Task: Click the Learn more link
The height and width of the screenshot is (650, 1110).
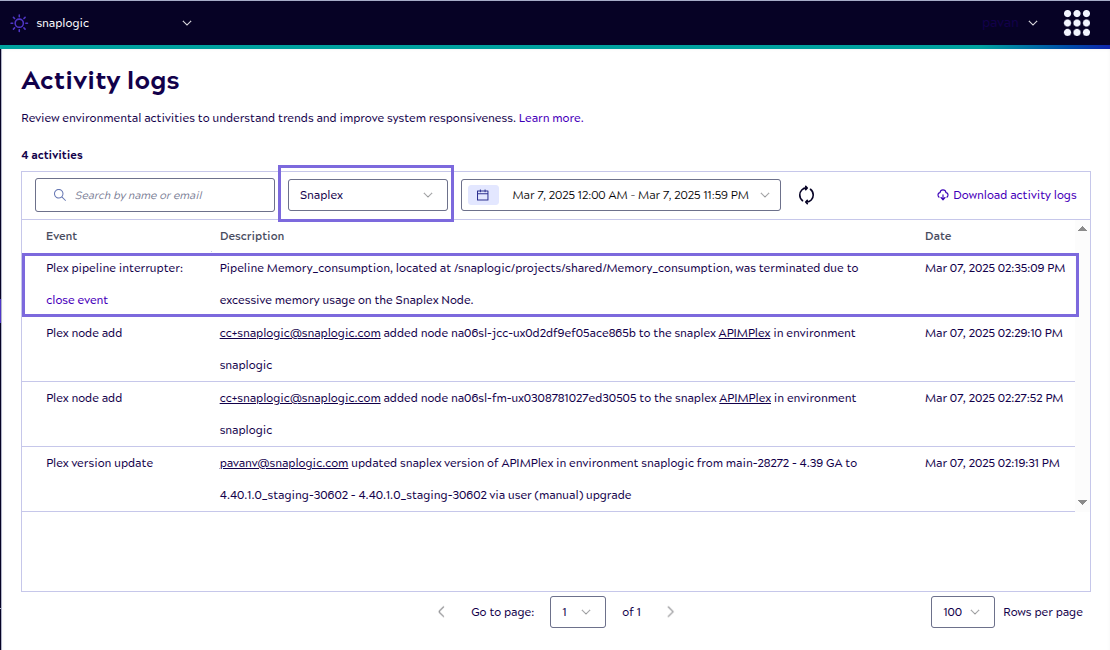Action: point(550,117)
